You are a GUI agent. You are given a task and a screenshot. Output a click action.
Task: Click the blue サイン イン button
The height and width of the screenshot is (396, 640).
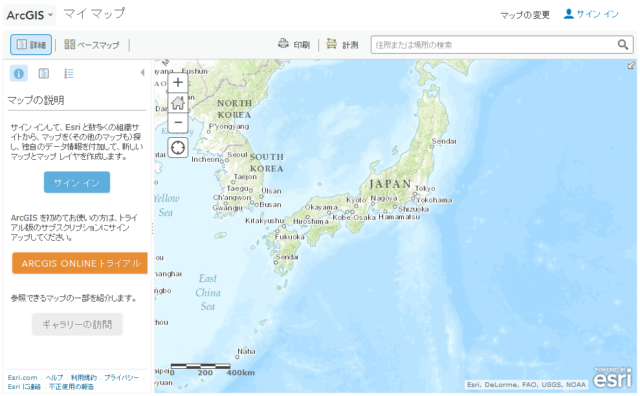(x=77, y=182)
